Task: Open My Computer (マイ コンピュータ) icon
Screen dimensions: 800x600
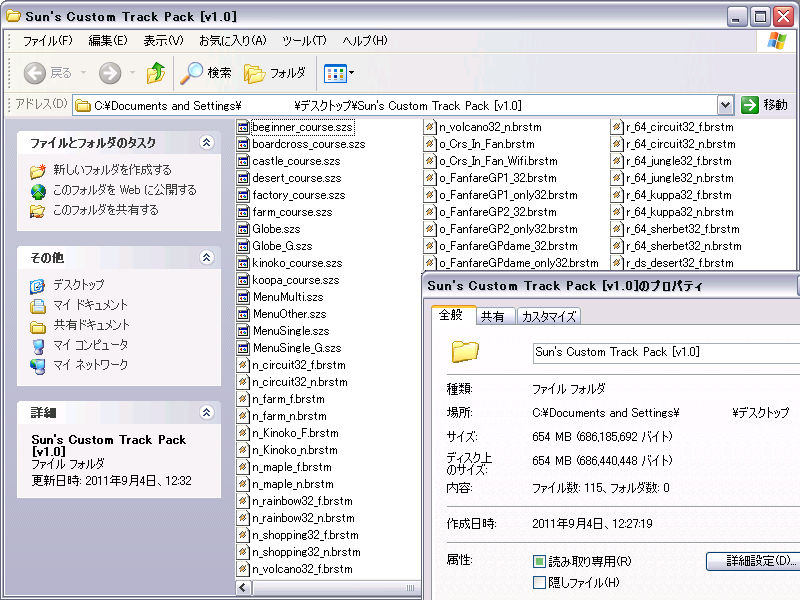Action: (x=38, y=346)
